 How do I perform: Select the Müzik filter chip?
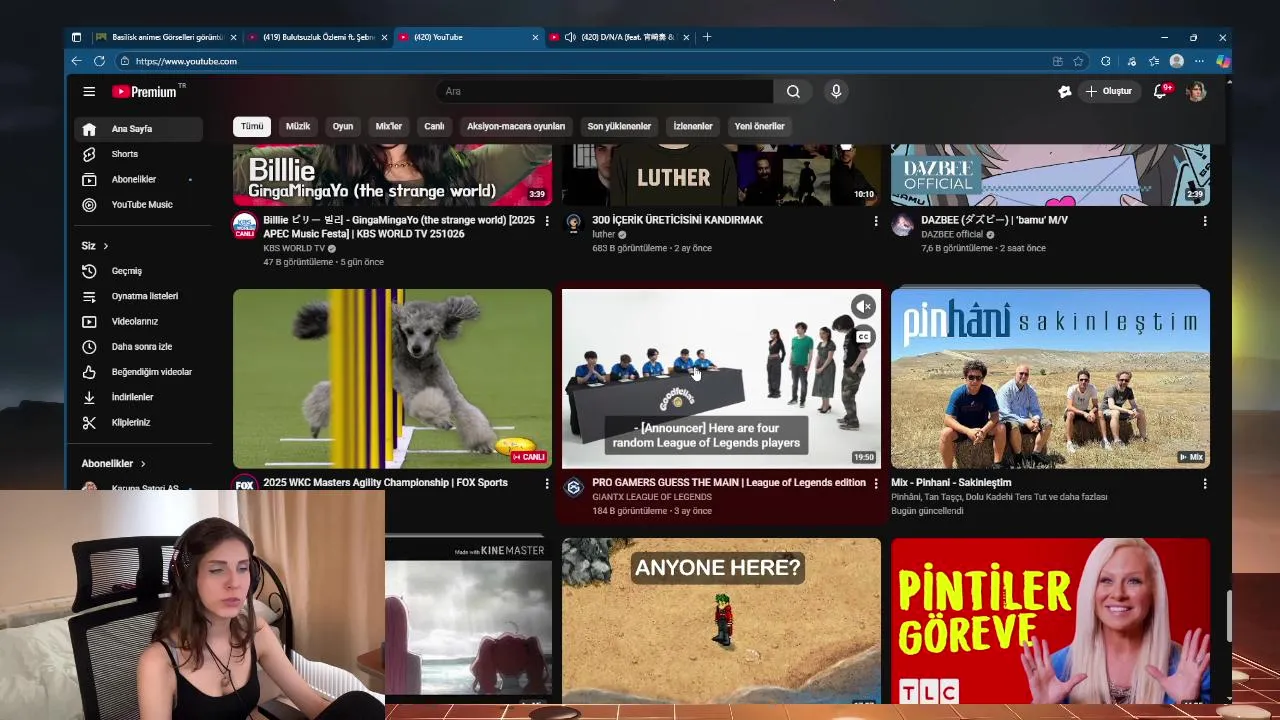click(298, 126)
